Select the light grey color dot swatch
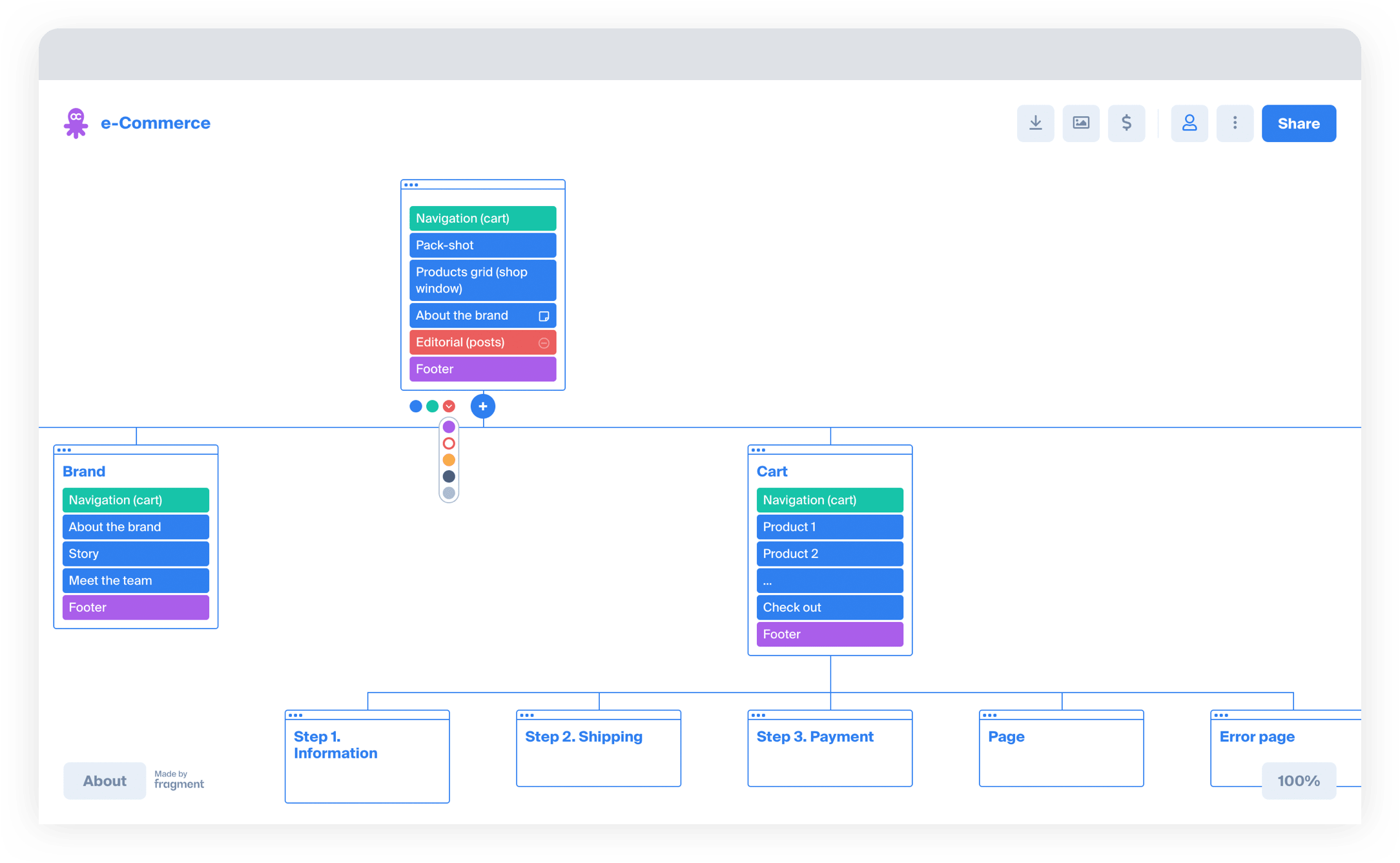Viewport: 1400px width, 863px height. tap(449, 492)
